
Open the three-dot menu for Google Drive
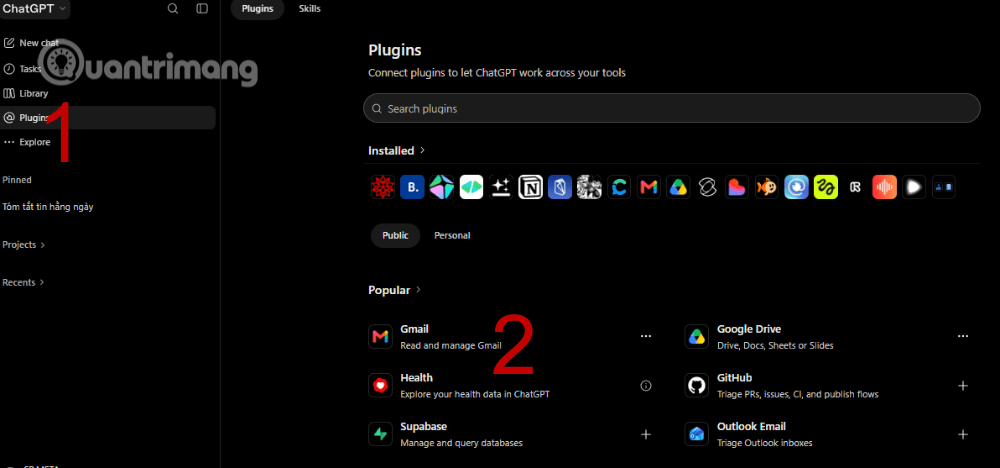click(963, 336)
